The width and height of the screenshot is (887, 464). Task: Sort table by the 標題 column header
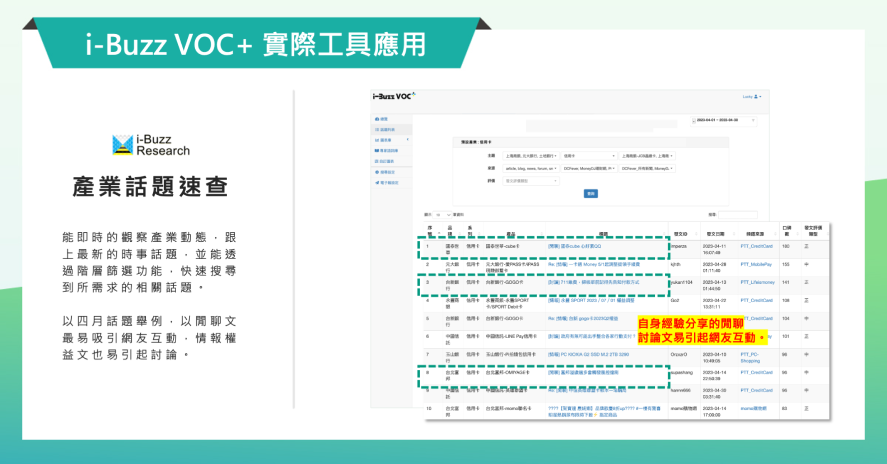pyautogui.click(x=604, y=234)
